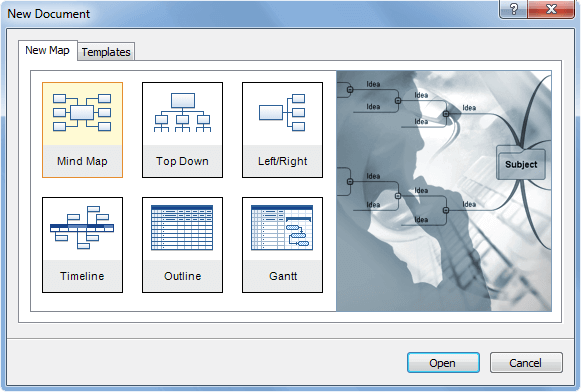Click the Open button
The height and width of the screenshot is (392, 581).
(x=443, y=363)
